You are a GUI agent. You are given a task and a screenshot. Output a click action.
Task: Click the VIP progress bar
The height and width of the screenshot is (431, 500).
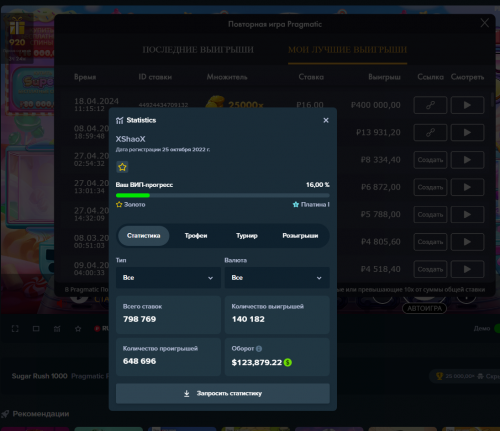click(x=223, y=195)
